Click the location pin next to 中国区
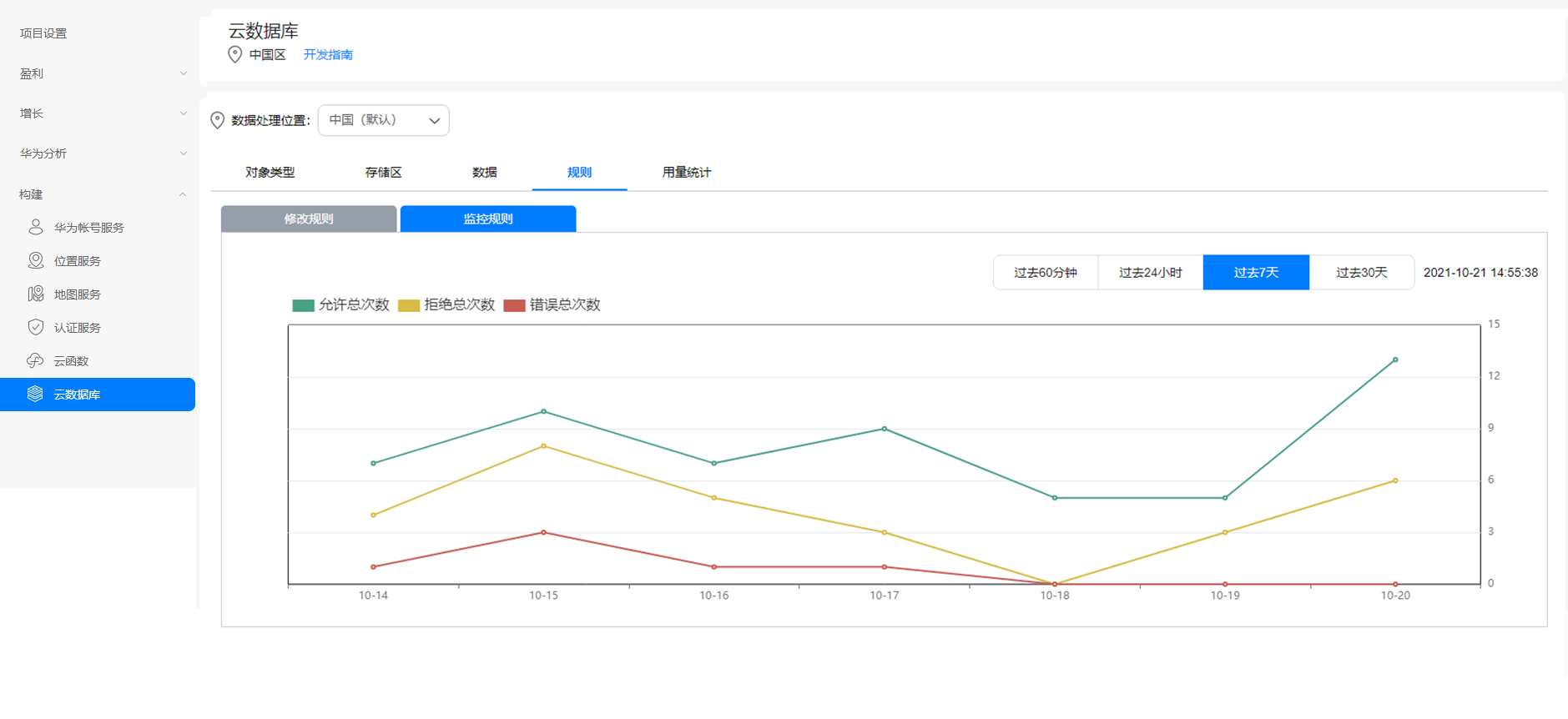1568x719 pixels. coord(235,54)
